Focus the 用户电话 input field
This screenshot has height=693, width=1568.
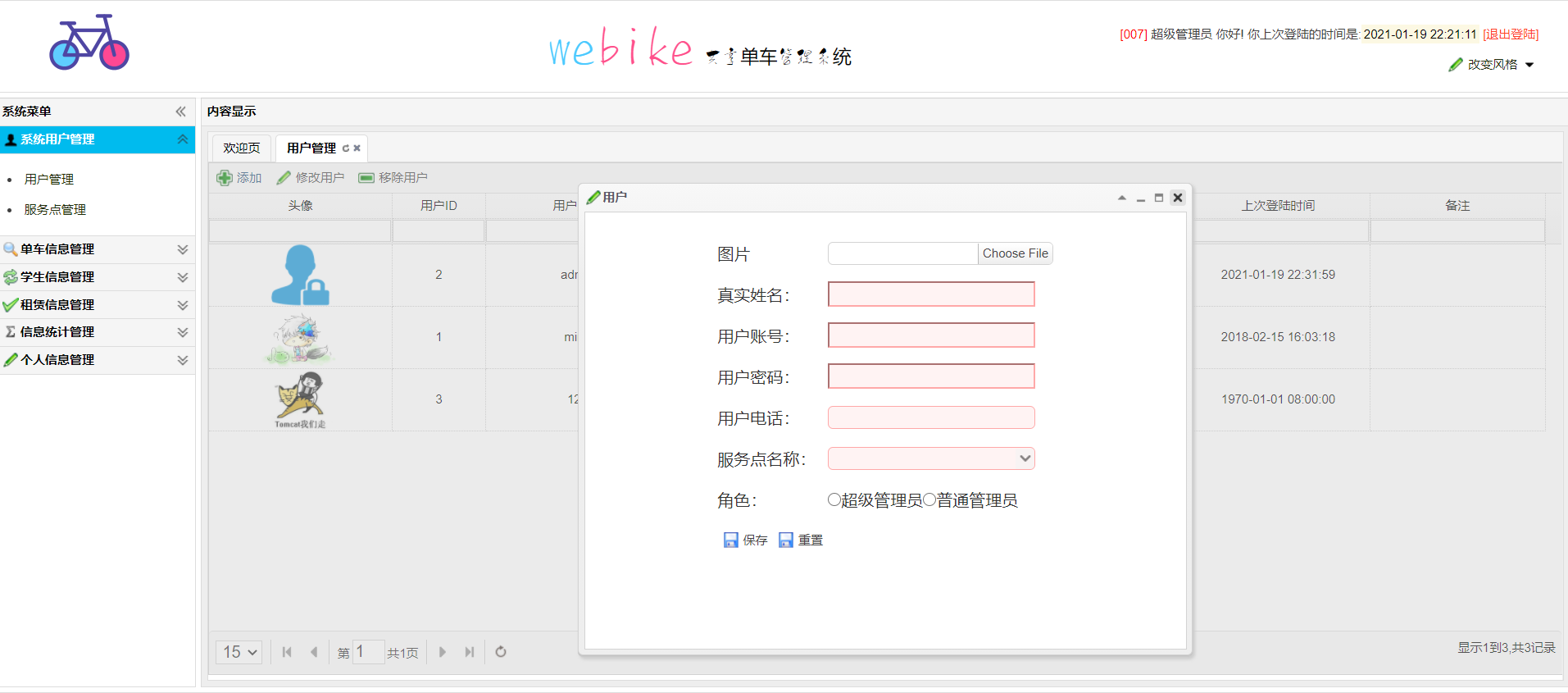[x=931, y=417]
